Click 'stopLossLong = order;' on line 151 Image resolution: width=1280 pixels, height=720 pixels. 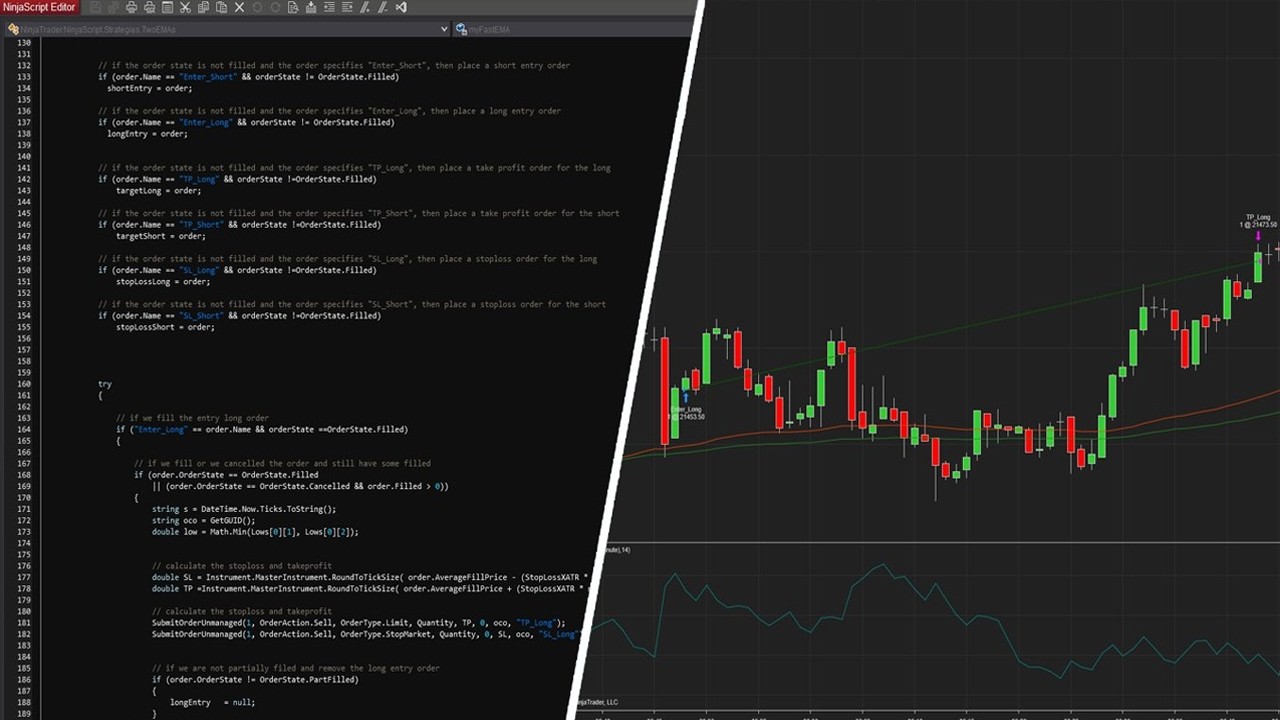coord(163,281)
